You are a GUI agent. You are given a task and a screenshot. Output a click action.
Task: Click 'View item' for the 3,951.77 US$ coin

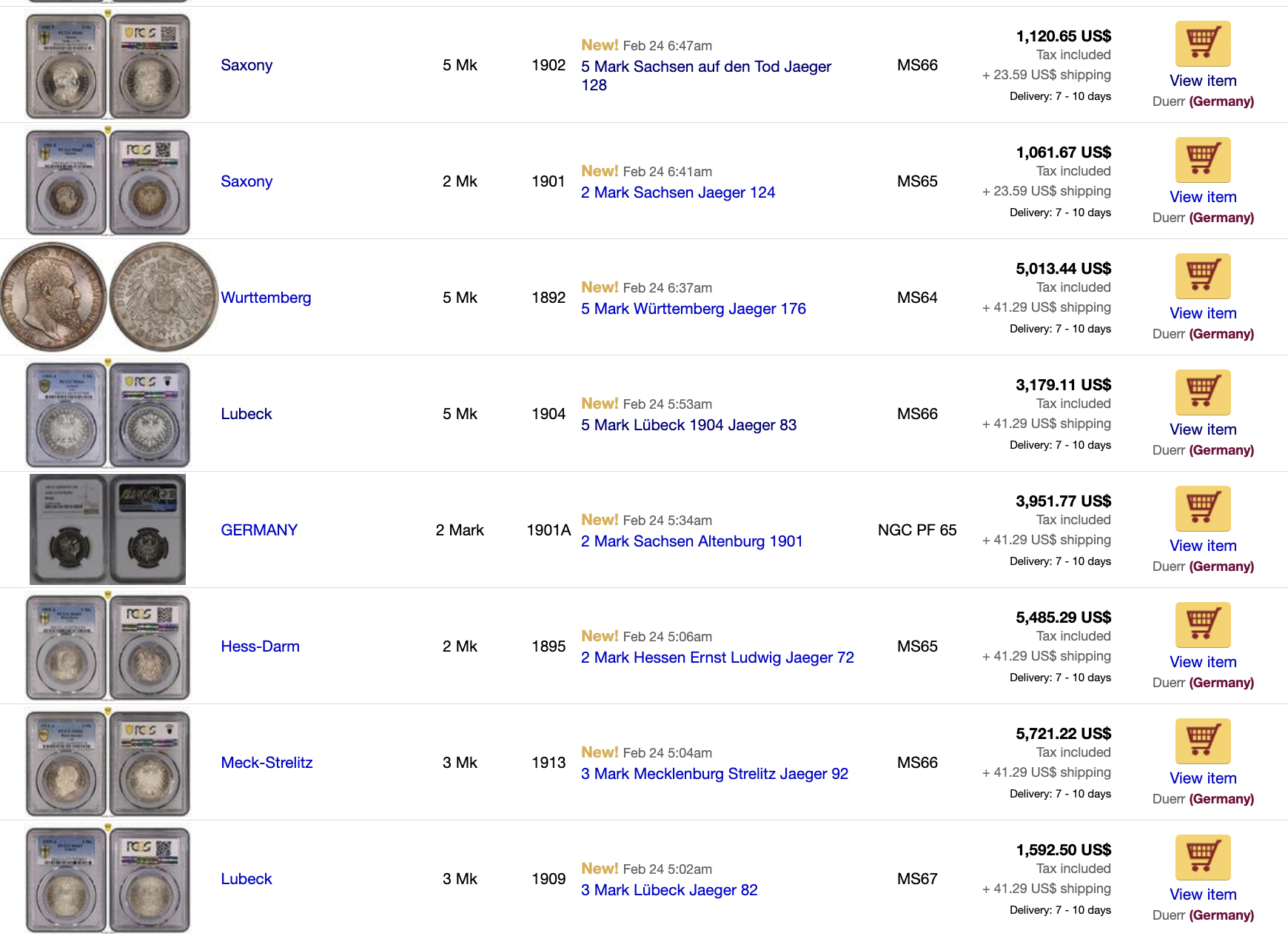1203,546
